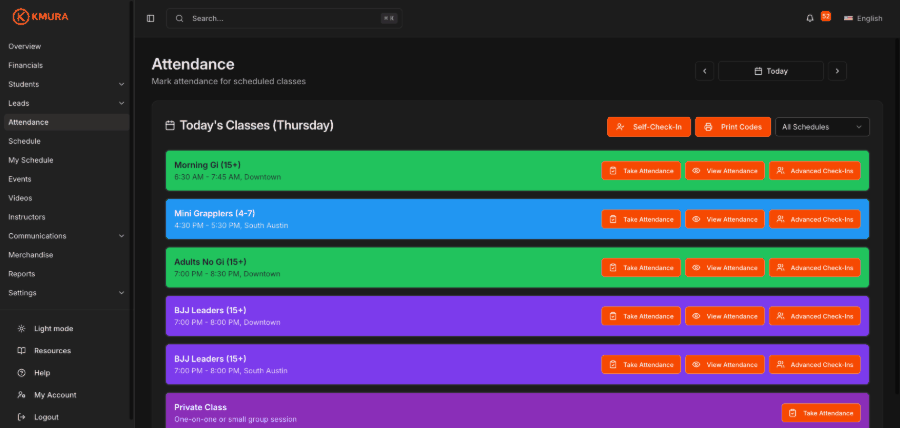Screen dimensions: 900x428
Task: Click the Kmura logo
Action: pos(40,17)
